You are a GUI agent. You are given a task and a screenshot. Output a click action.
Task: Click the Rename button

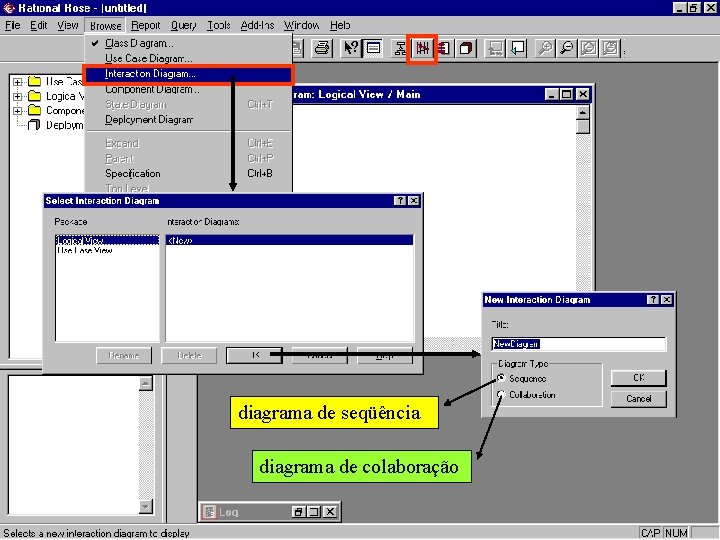click(x=124, y=355)
